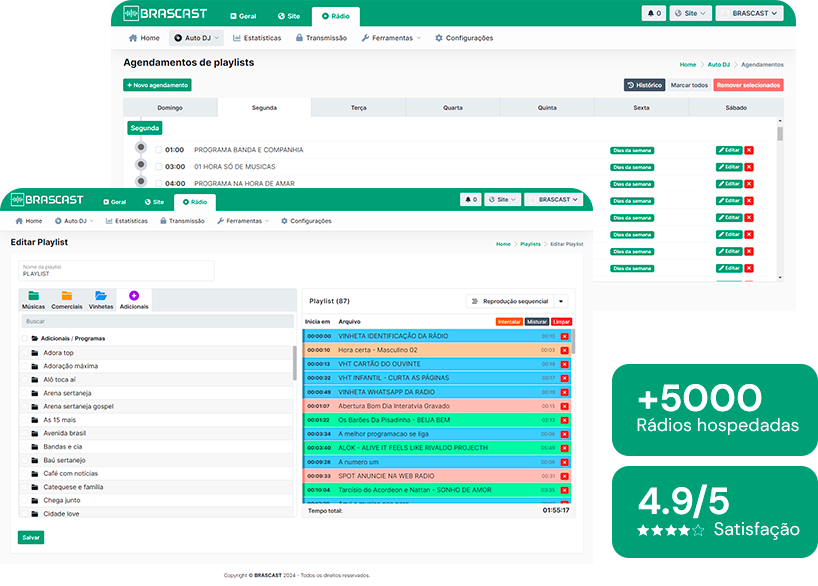Check the Catequese e família folder checkbox
This screenshot has width=818, height=586.
click(25, 487)
